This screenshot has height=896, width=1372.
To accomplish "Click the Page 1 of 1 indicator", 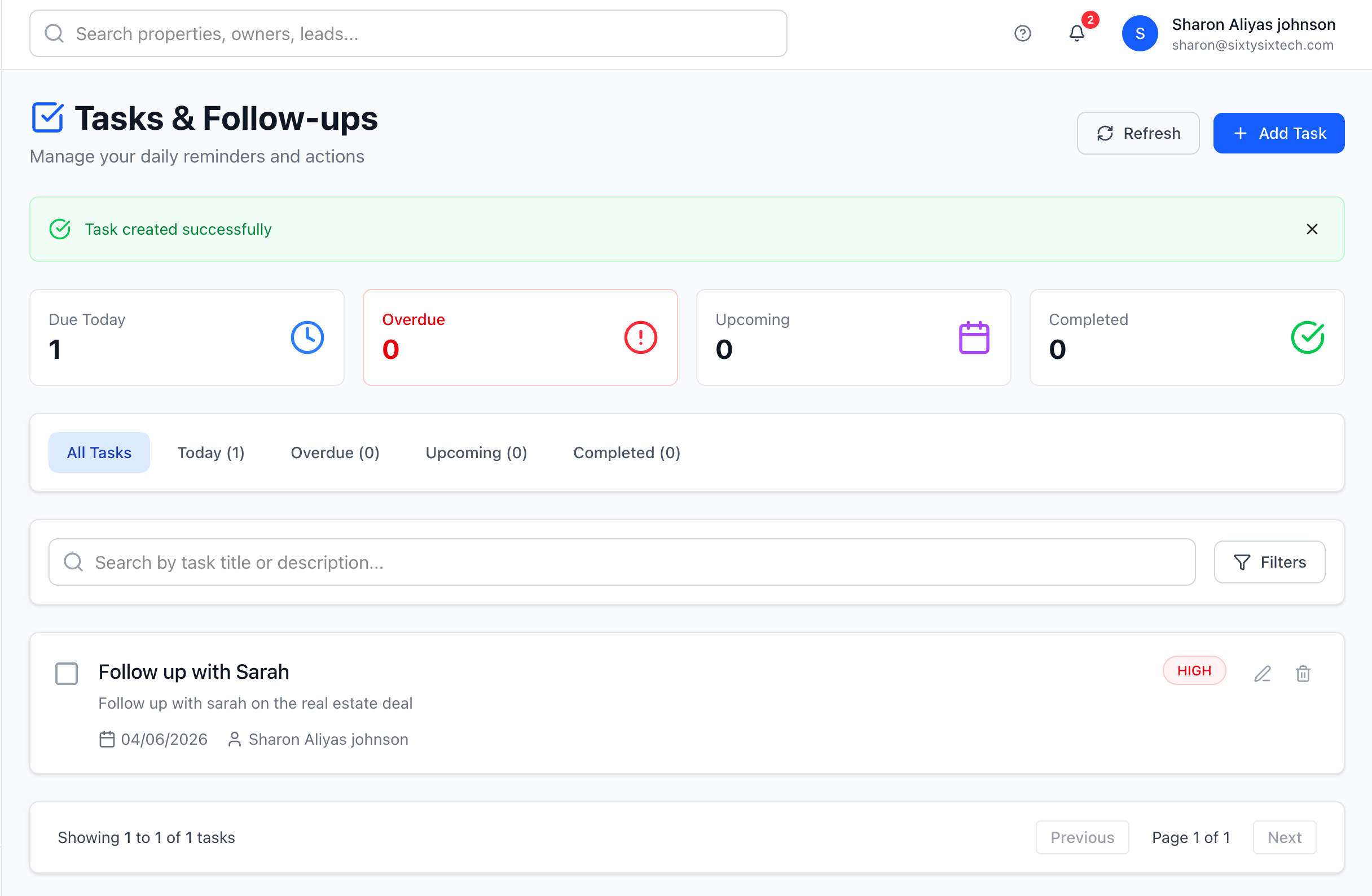I will pos(1190,837).
